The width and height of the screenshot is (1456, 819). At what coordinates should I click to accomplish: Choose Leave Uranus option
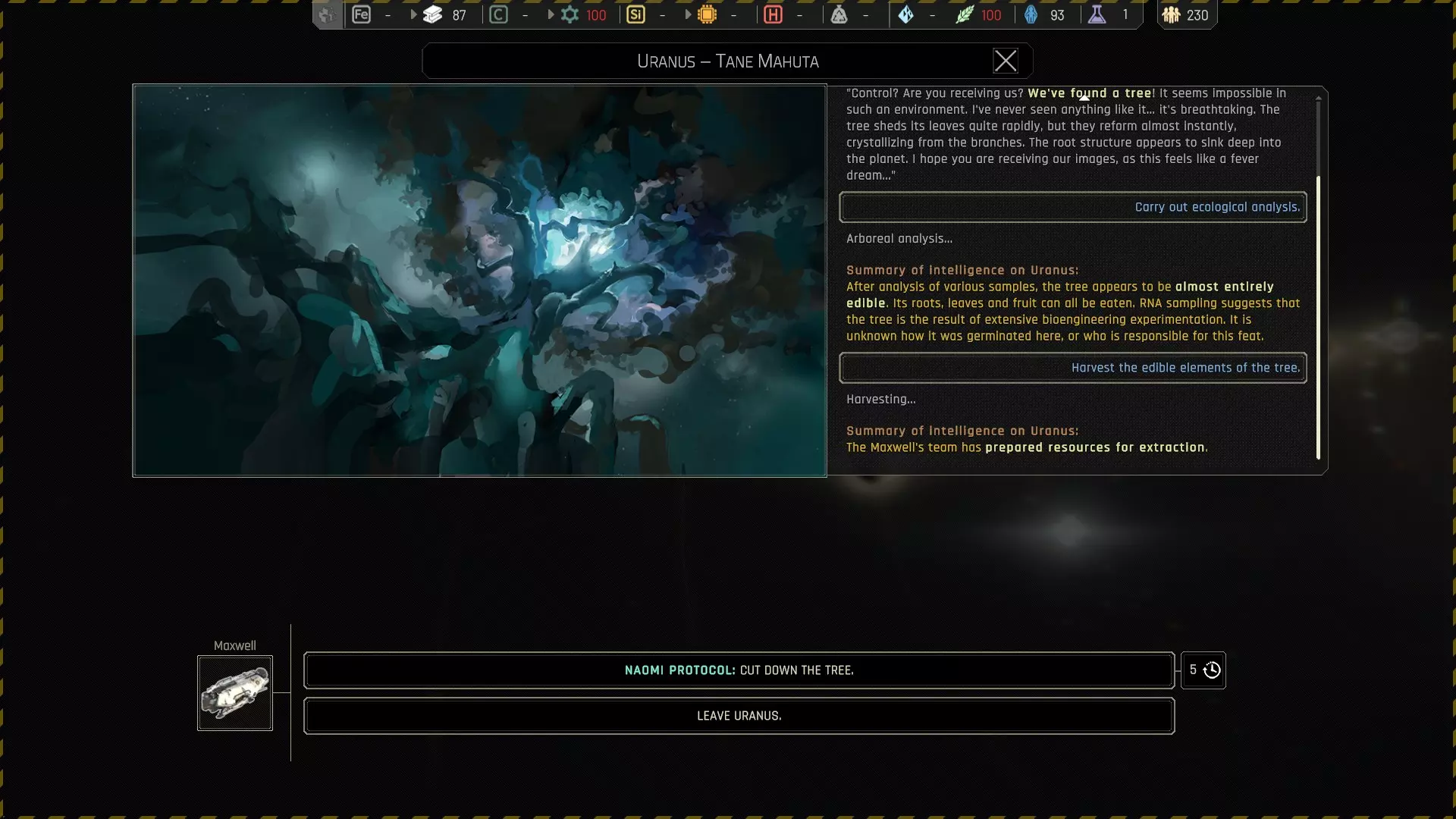(x=739, y=716)
